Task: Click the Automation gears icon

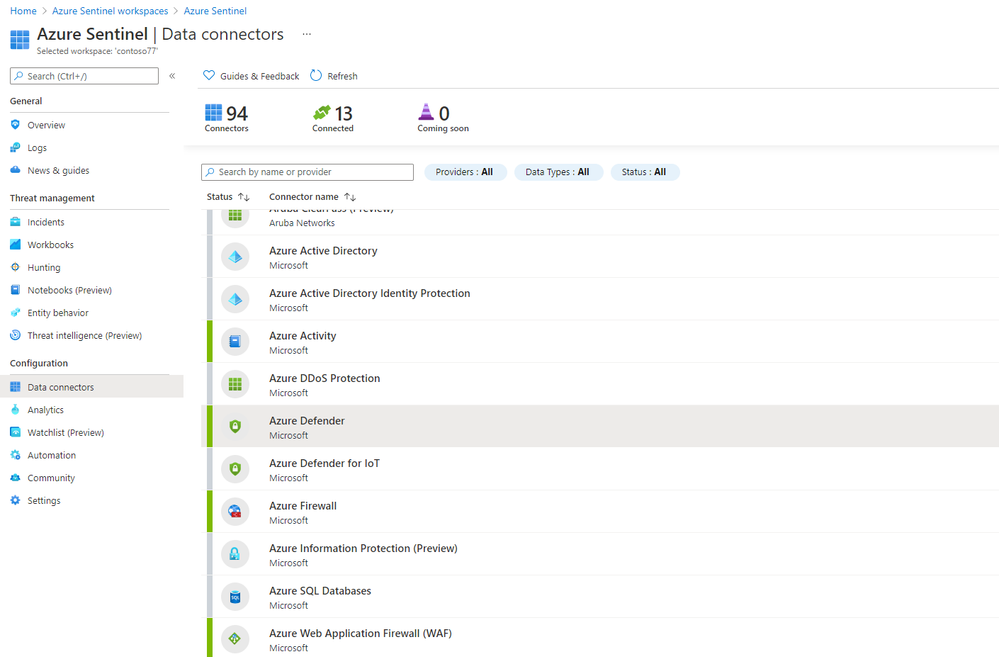Action: (15, 455)
